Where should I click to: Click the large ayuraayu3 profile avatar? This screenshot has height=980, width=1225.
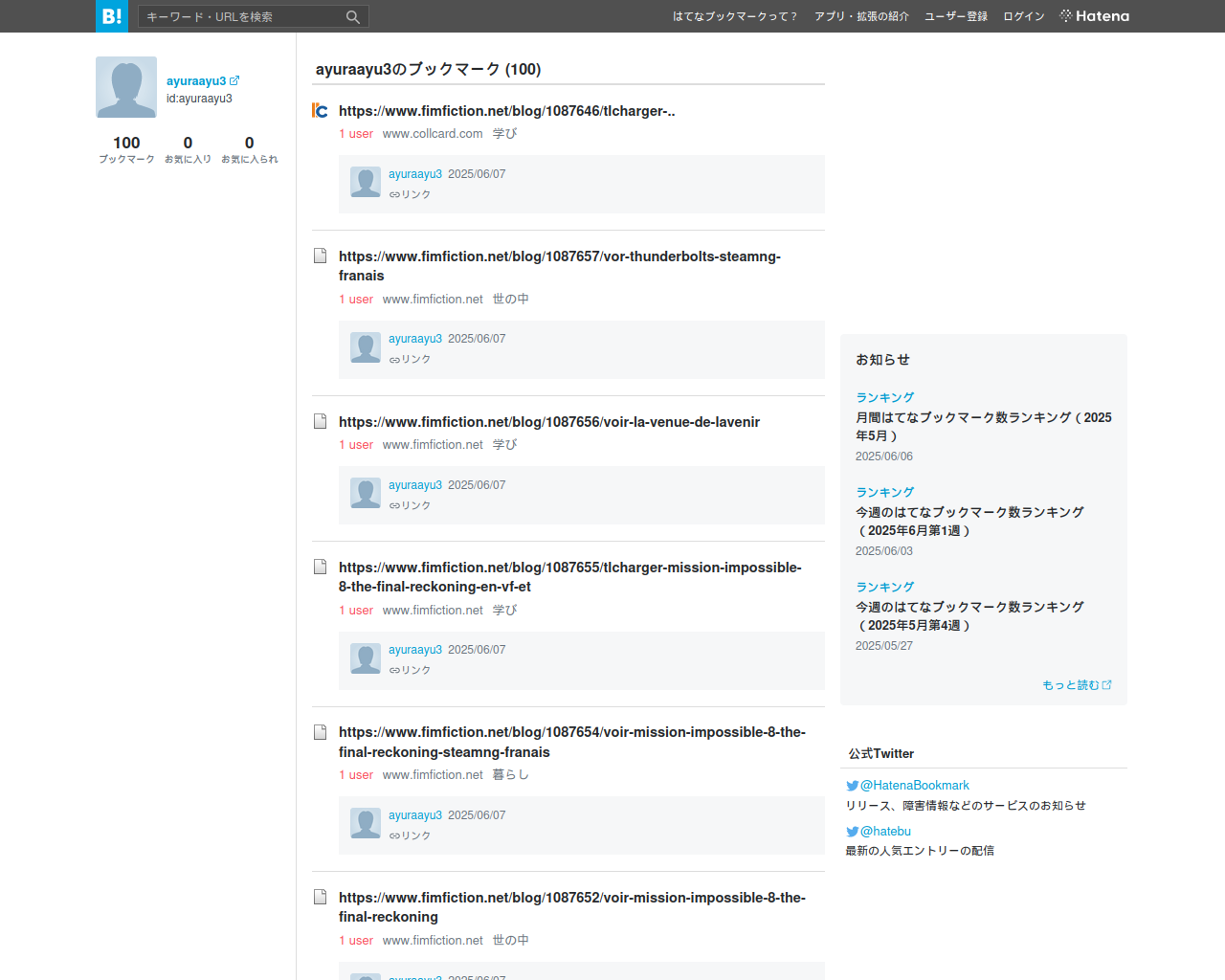[126, 87]
